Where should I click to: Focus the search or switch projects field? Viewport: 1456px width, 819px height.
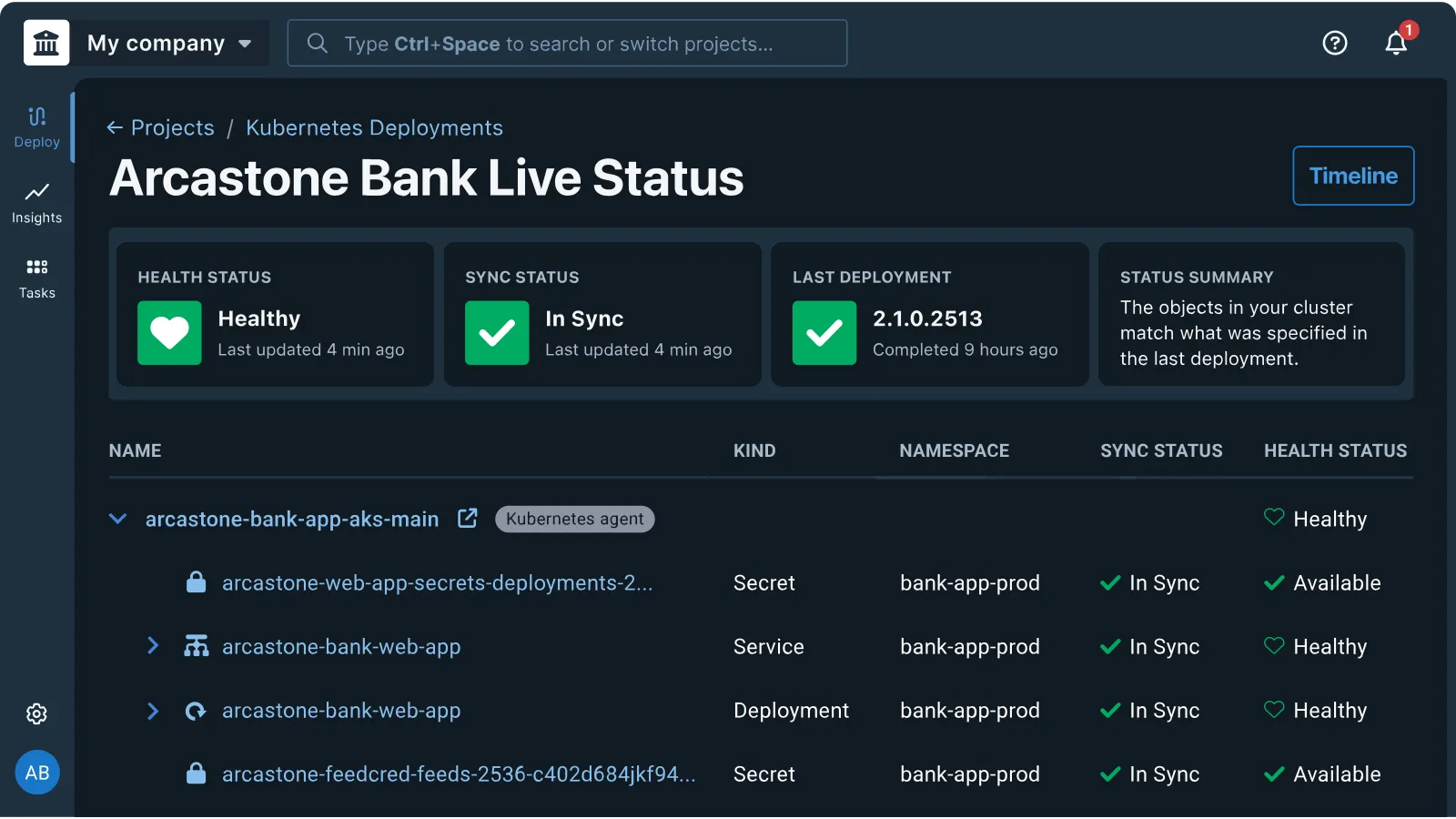(x=567, y=43)
